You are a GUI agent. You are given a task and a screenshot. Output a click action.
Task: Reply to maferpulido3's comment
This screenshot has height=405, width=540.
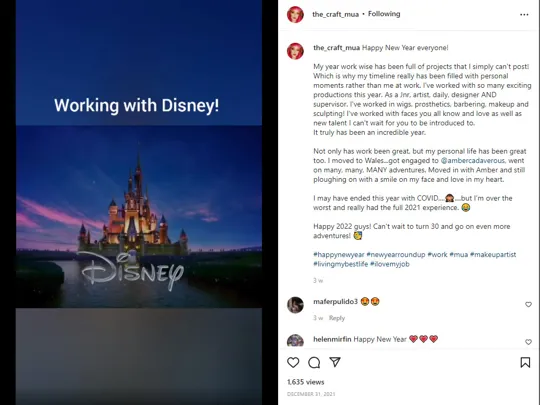[x=336, y=318]
